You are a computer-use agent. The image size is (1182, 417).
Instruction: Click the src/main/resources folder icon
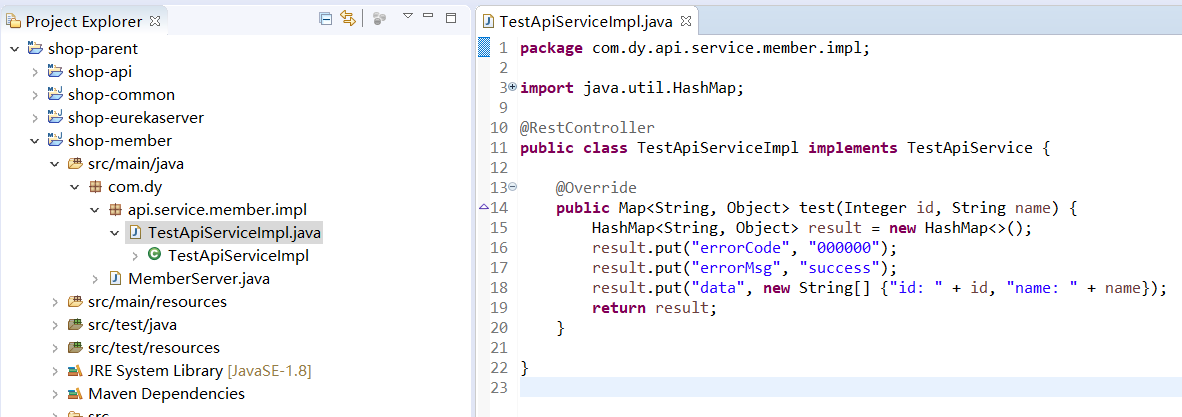75,302
